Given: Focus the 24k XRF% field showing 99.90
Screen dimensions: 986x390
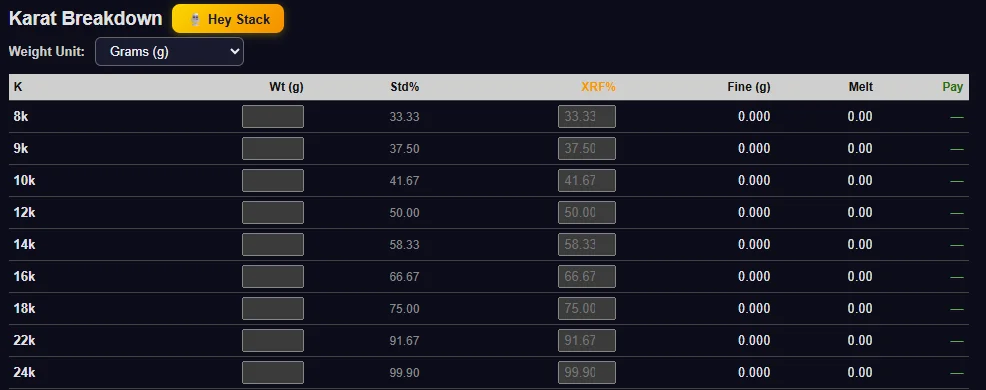Looking at the screenshot, I should pyautogui.click(x=587, y=372).
